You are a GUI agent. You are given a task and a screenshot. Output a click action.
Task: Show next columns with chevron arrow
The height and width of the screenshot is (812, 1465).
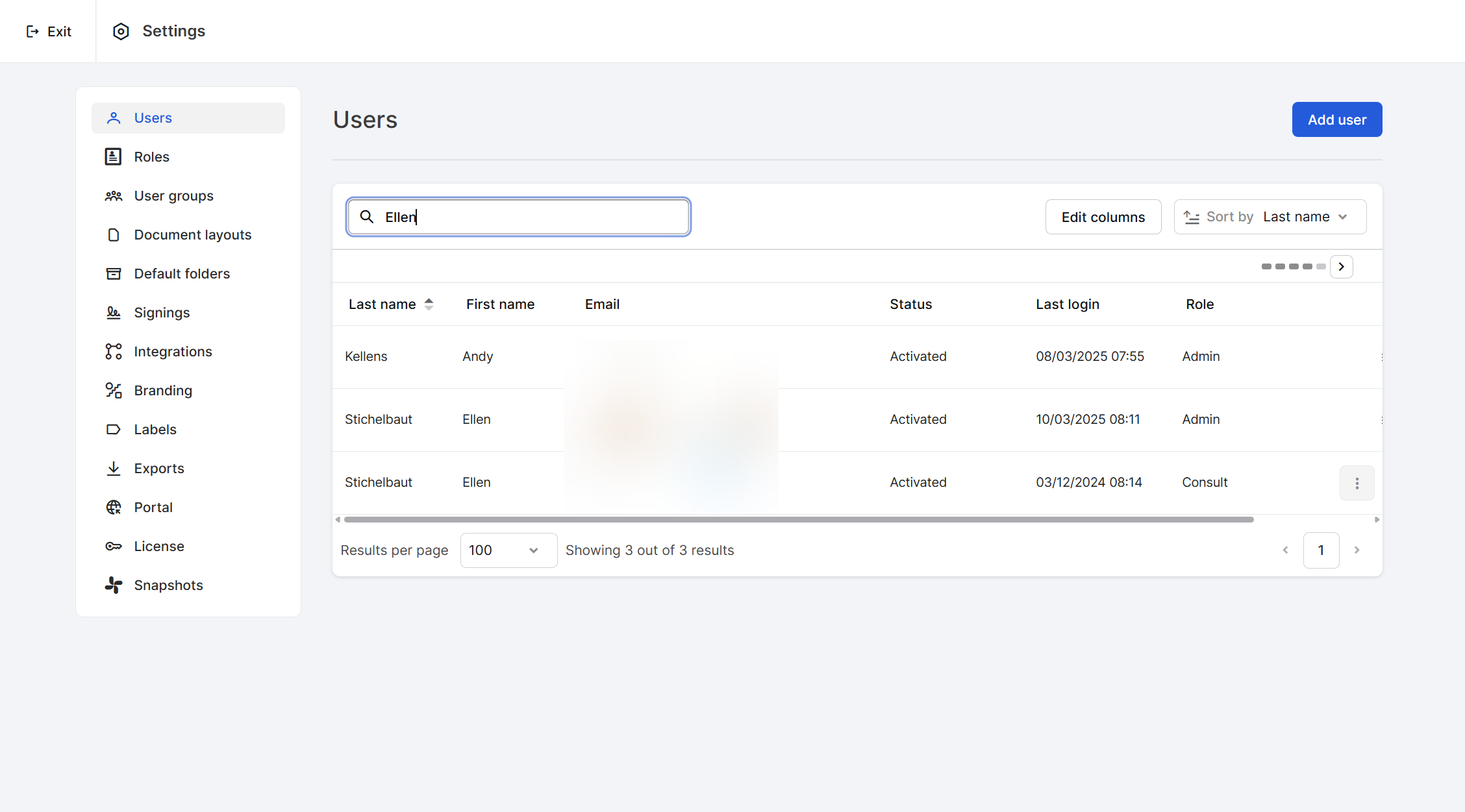click(1341, 267)
